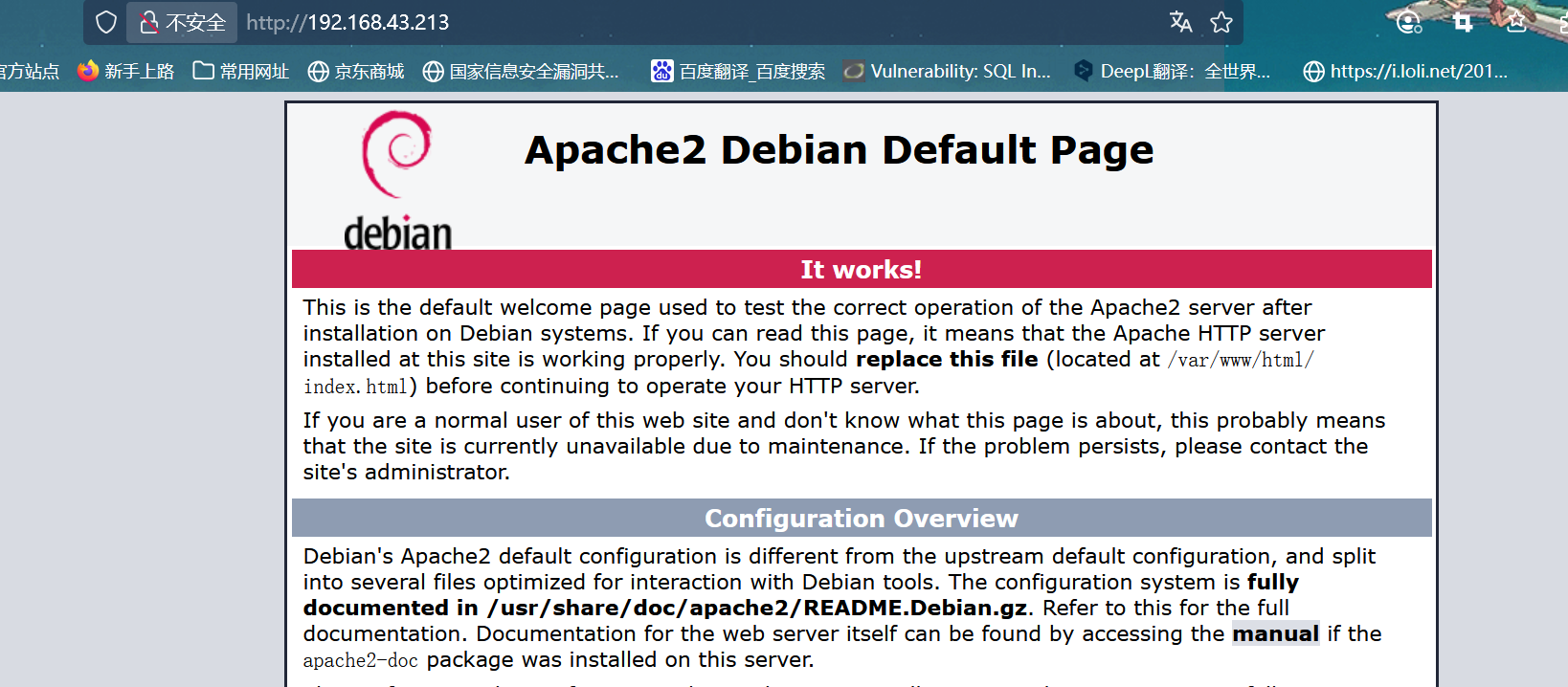Click the /usr/share/doc/apache2/README.Debian.gz text
The width and height of the screenshot is (1568, 687).
(x=757, y=608)
